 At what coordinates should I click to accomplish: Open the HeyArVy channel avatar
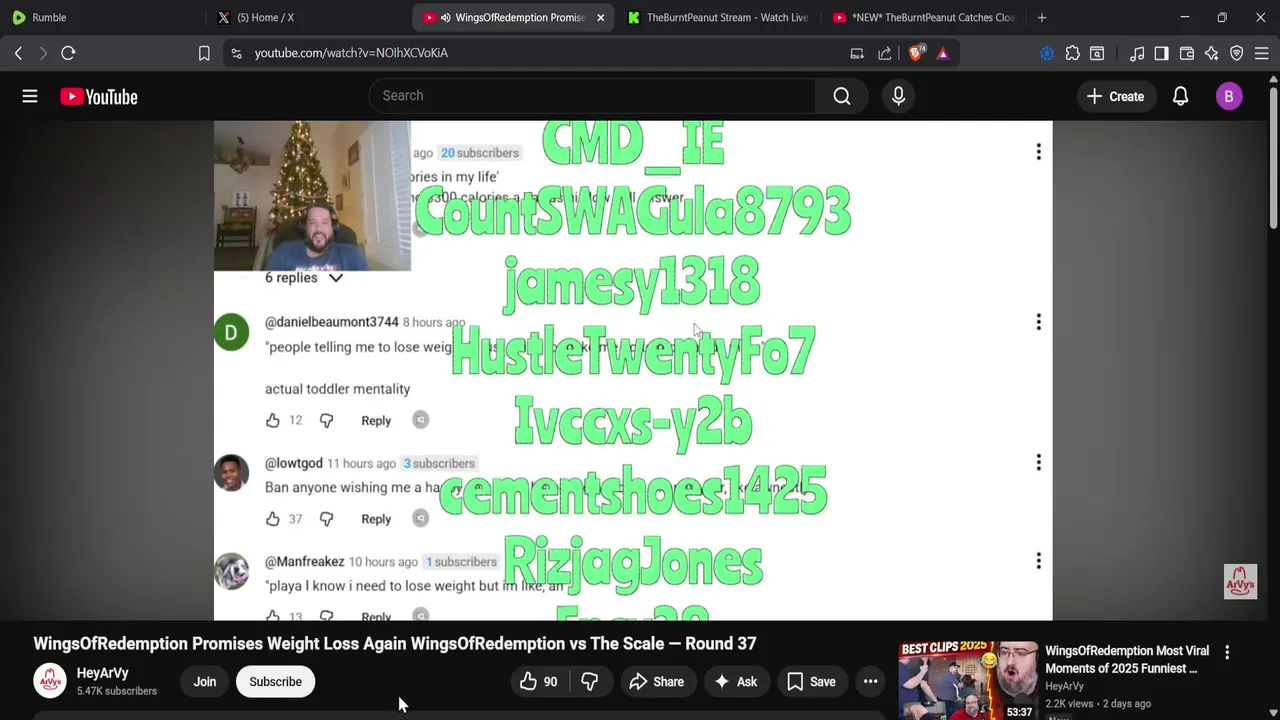pos(50,681)
